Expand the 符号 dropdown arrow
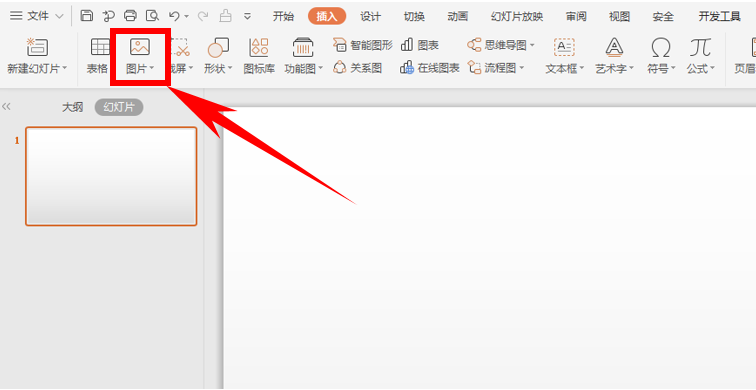The image size is (756, 390). [673, 68]
